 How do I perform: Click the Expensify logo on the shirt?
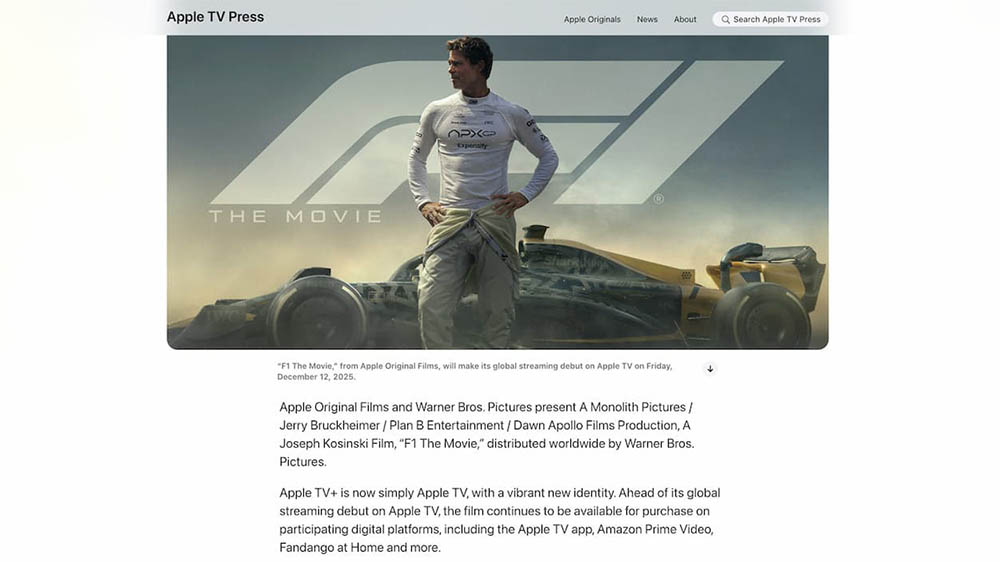[x=473, y=145]
